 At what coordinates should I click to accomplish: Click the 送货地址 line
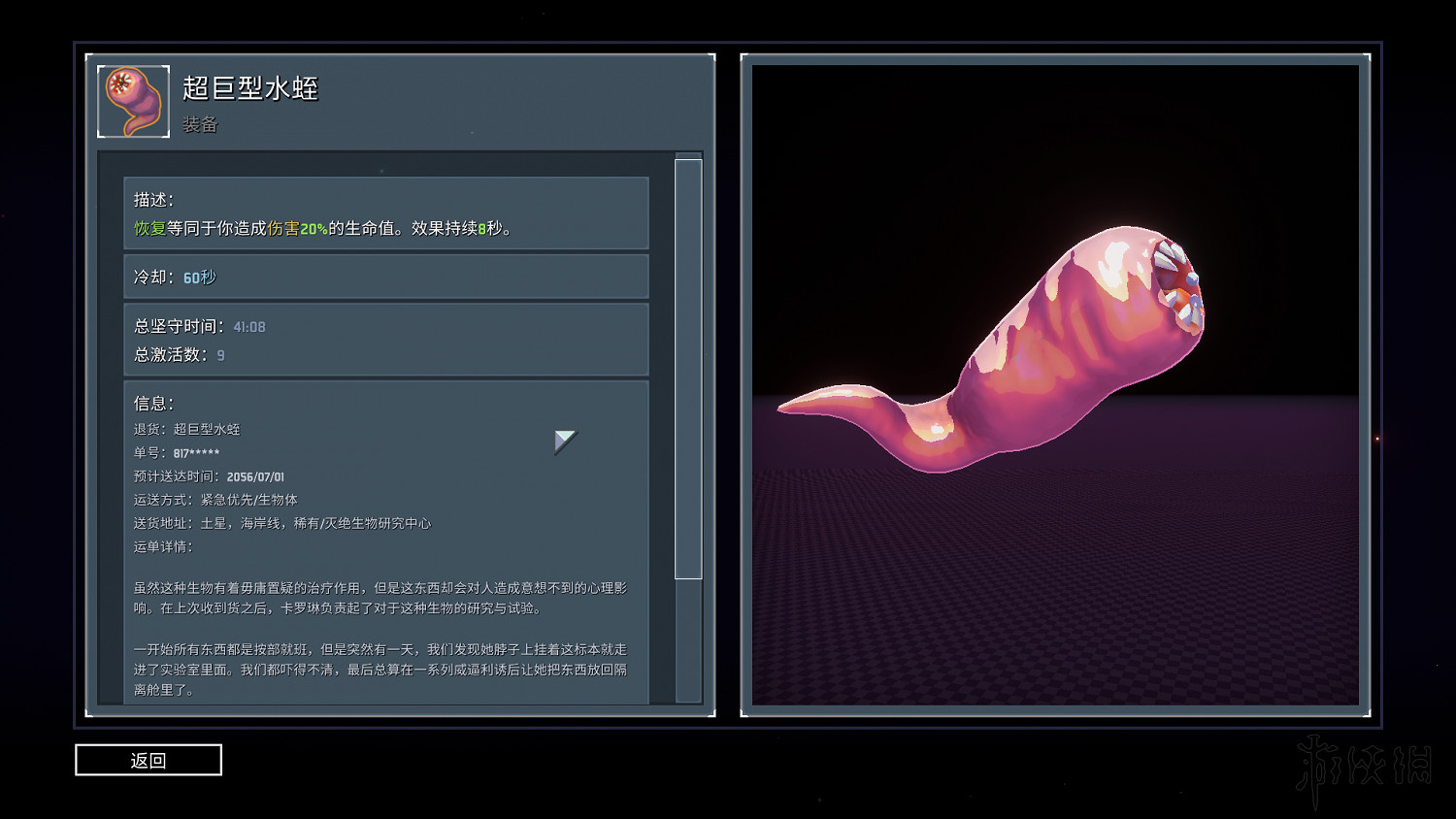click(281, 523)
